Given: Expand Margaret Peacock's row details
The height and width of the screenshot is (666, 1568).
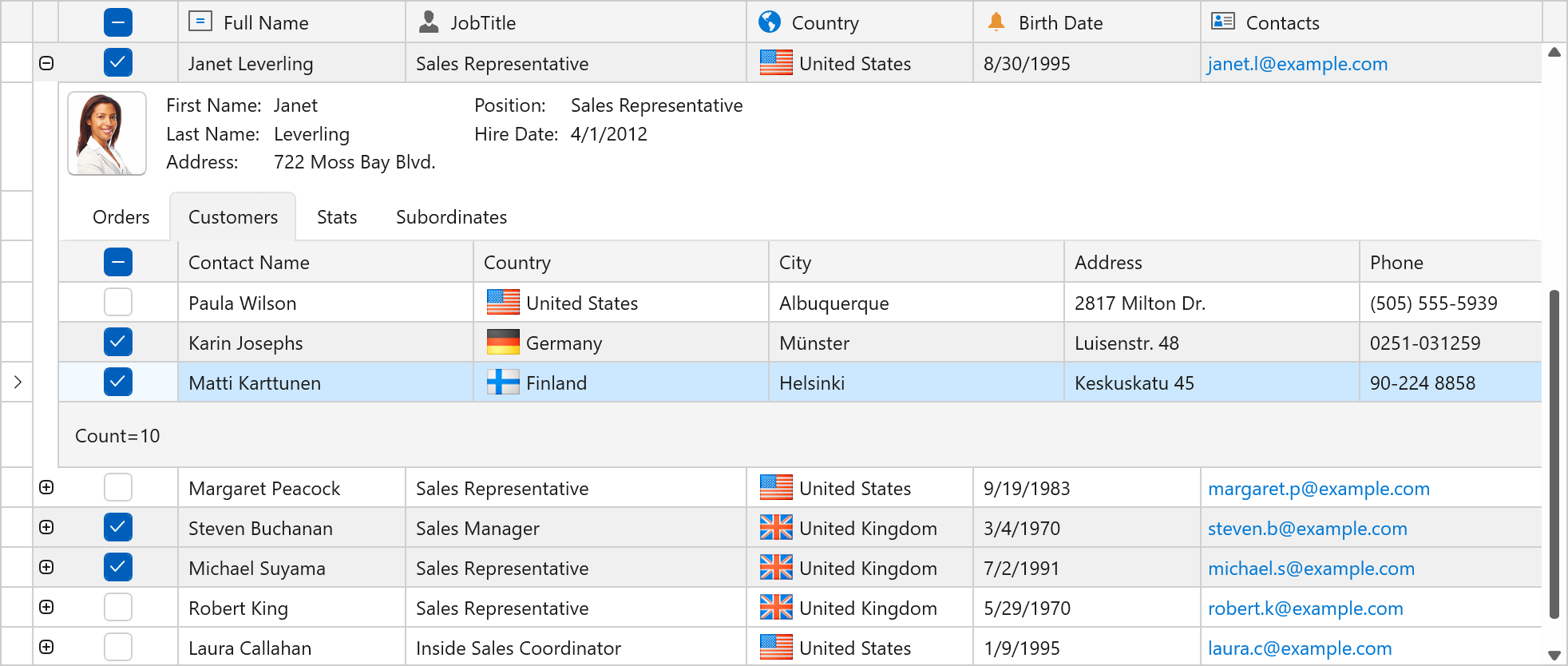Looking at the screenshot, I should click(46, 488).
